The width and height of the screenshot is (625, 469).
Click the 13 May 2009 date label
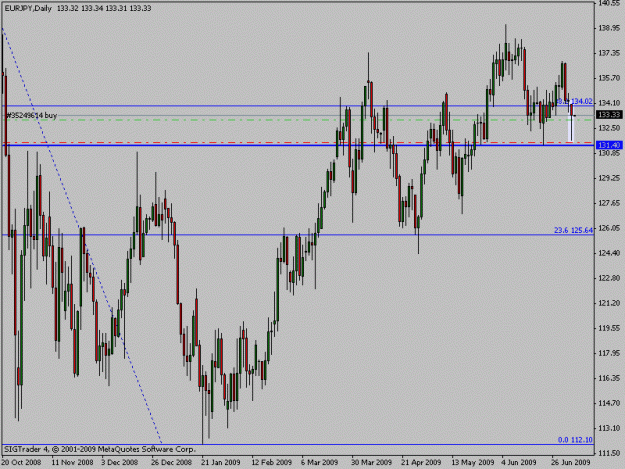(472, 462)
